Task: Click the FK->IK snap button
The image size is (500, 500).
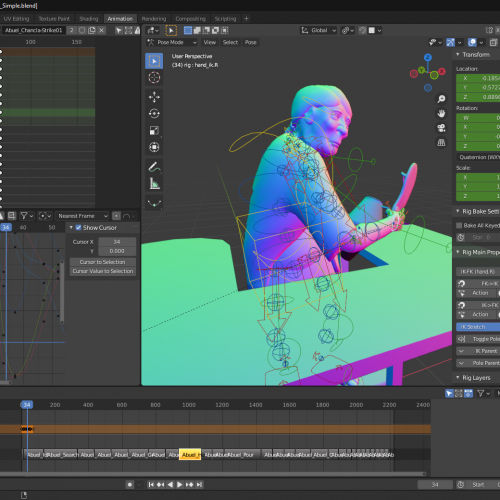Action: point(478,283)
